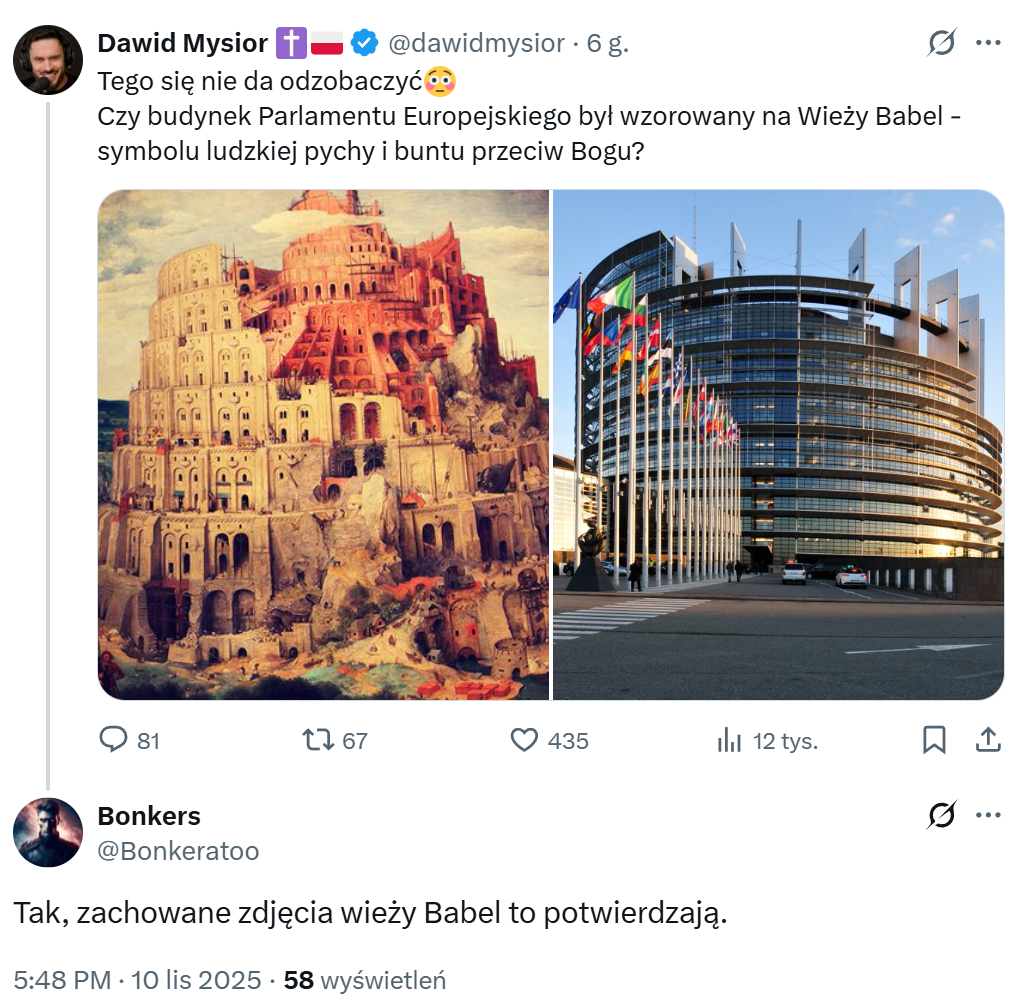Open more options menu on Bonkers' reply
Viewport: 1023px width, 1003px height.
pyautogui.click(x=988, y=815)
